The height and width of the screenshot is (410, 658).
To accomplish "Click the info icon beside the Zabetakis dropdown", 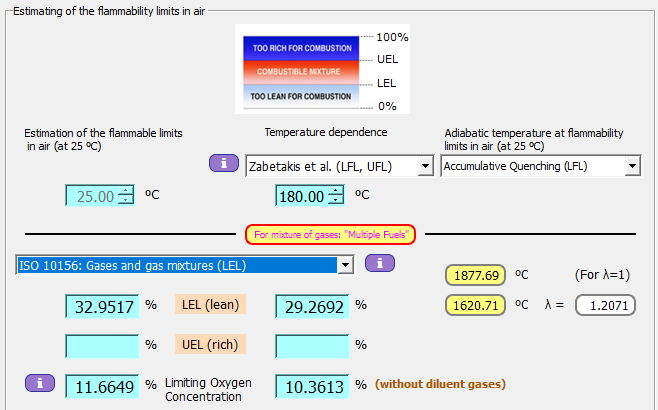I will coord(223,163).
